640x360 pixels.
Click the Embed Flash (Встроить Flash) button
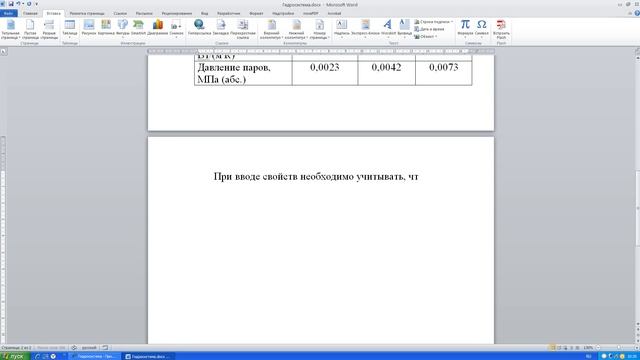coord(501,29)
